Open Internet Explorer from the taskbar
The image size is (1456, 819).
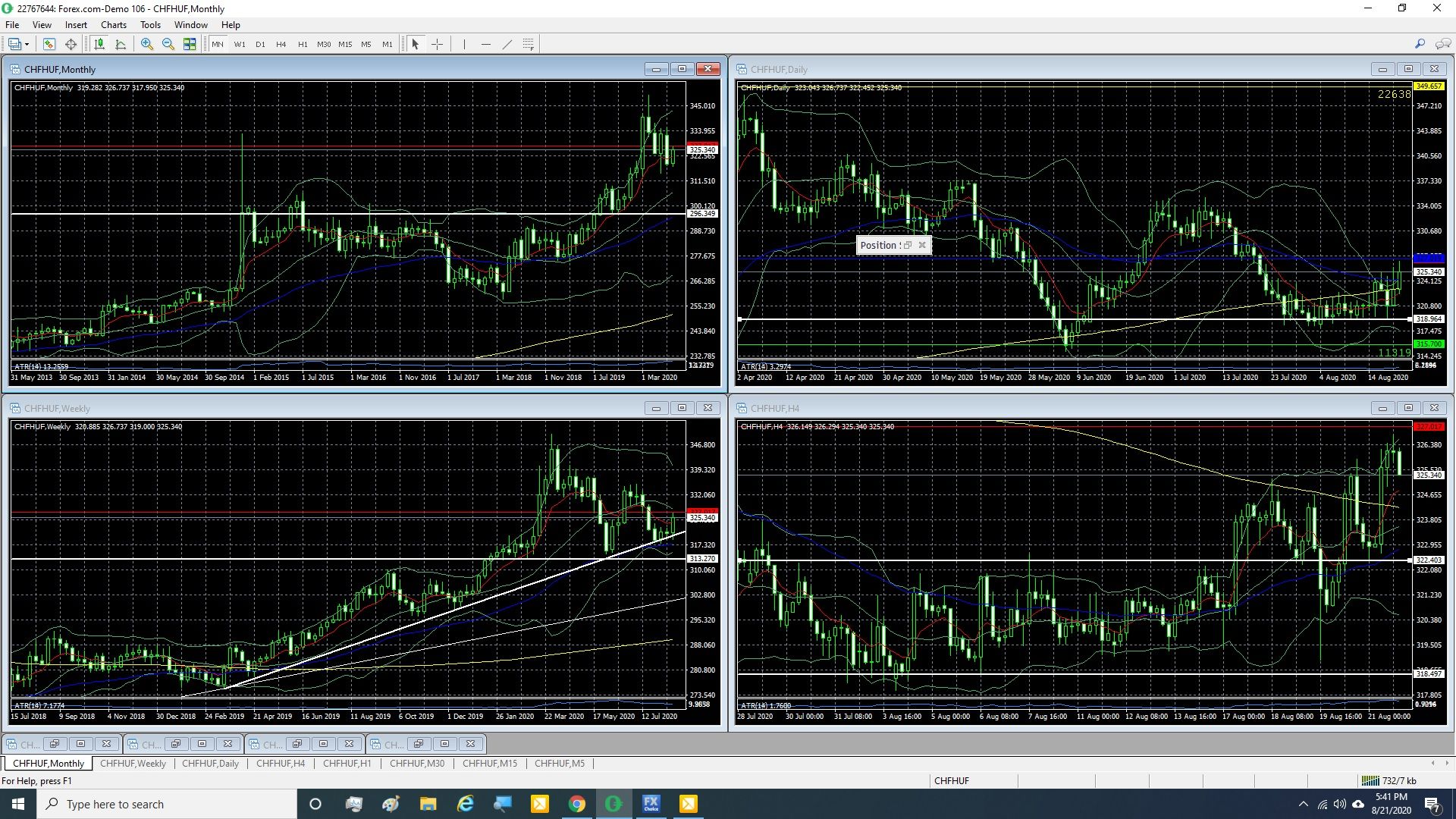(465, 804)
